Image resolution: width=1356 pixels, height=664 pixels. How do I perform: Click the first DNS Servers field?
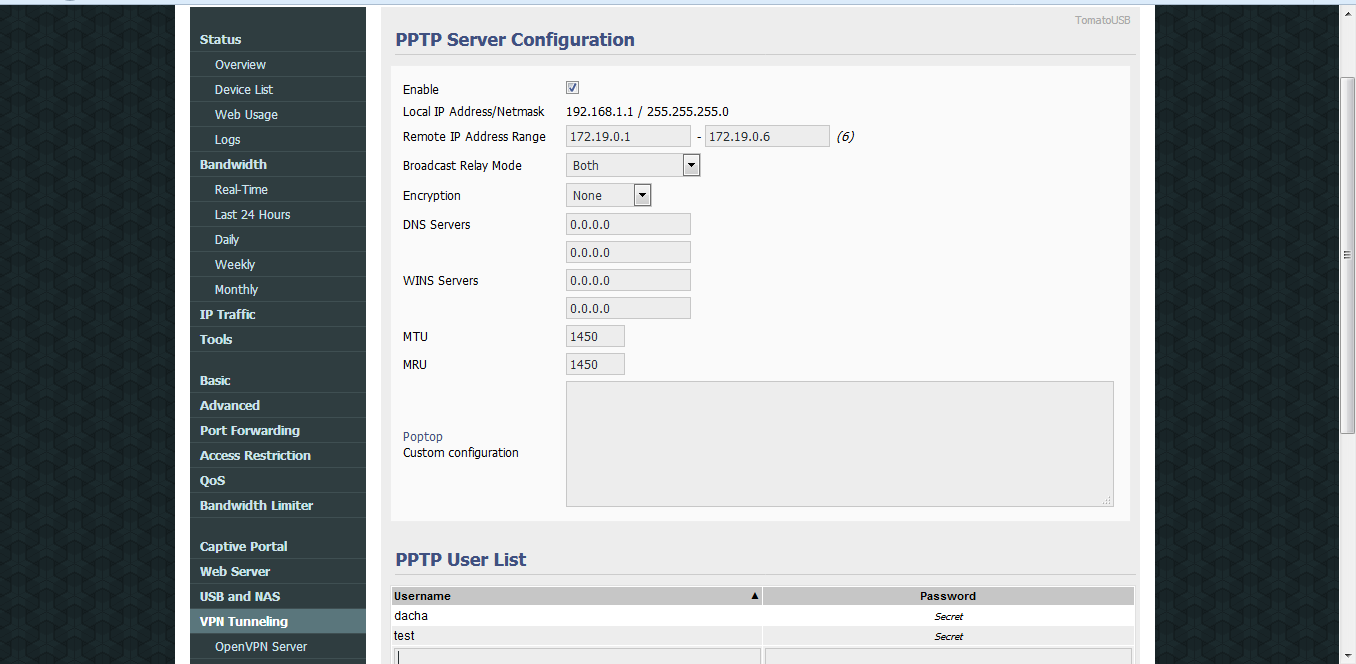628,224
